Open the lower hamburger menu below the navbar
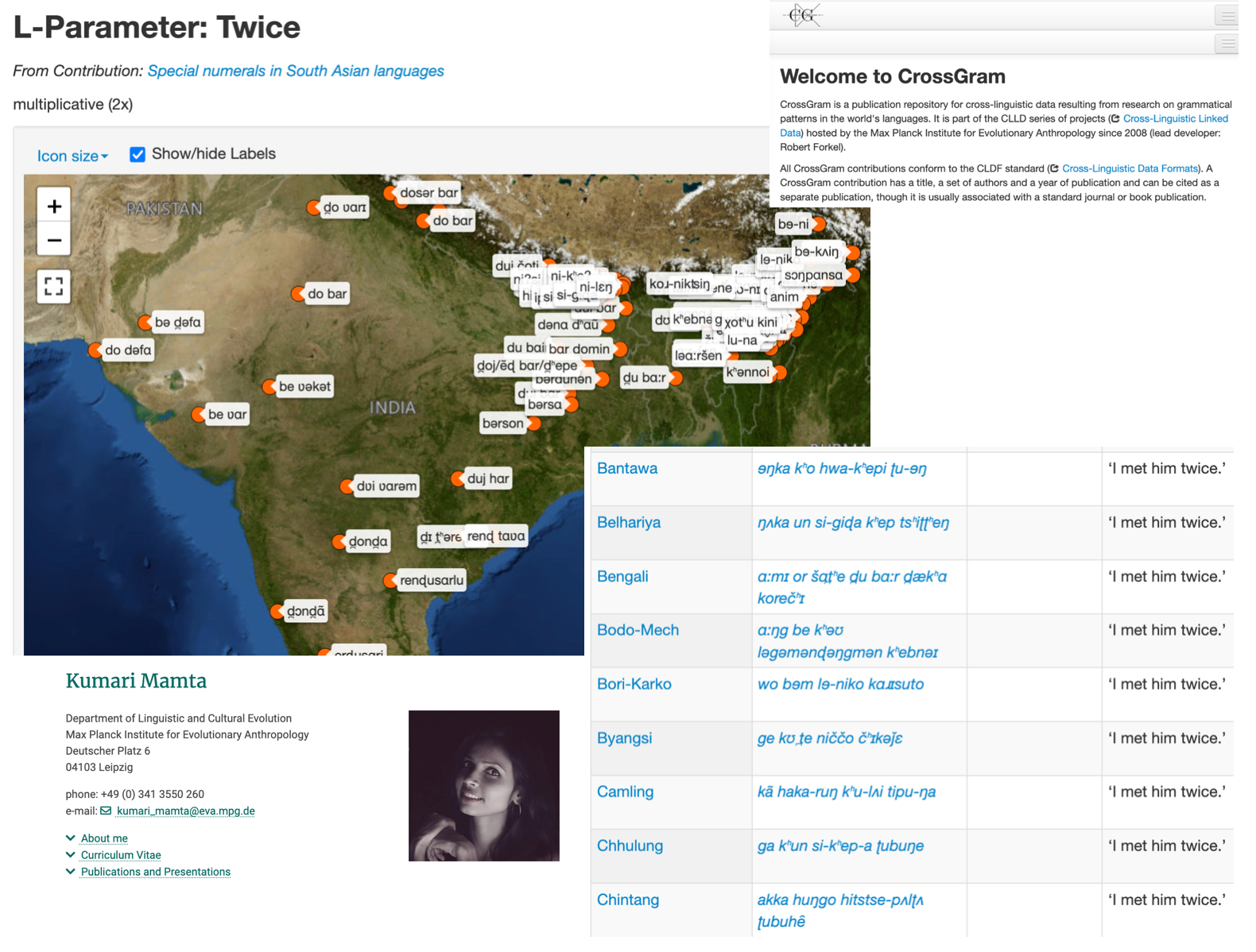This screenshot has height=952, width=1256. [x=1227, y=44]
